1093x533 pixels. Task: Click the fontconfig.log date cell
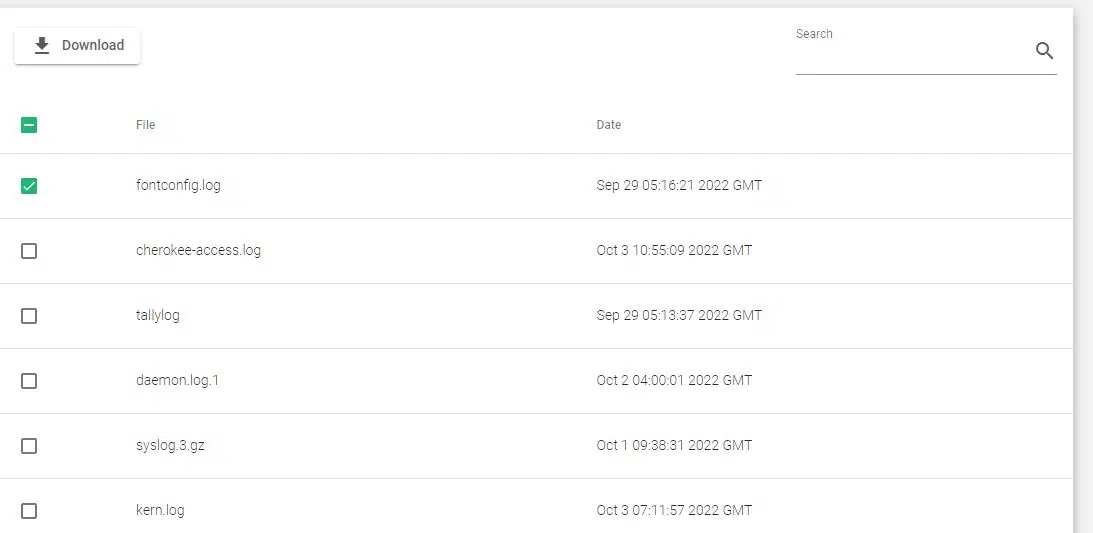[679, 186]
